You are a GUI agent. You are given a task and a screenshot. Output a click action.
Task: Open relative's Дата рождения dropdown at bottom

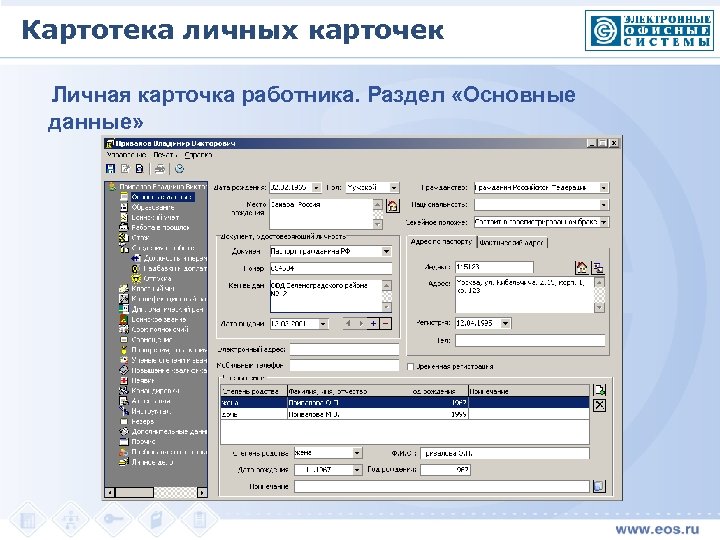(357, 470)
